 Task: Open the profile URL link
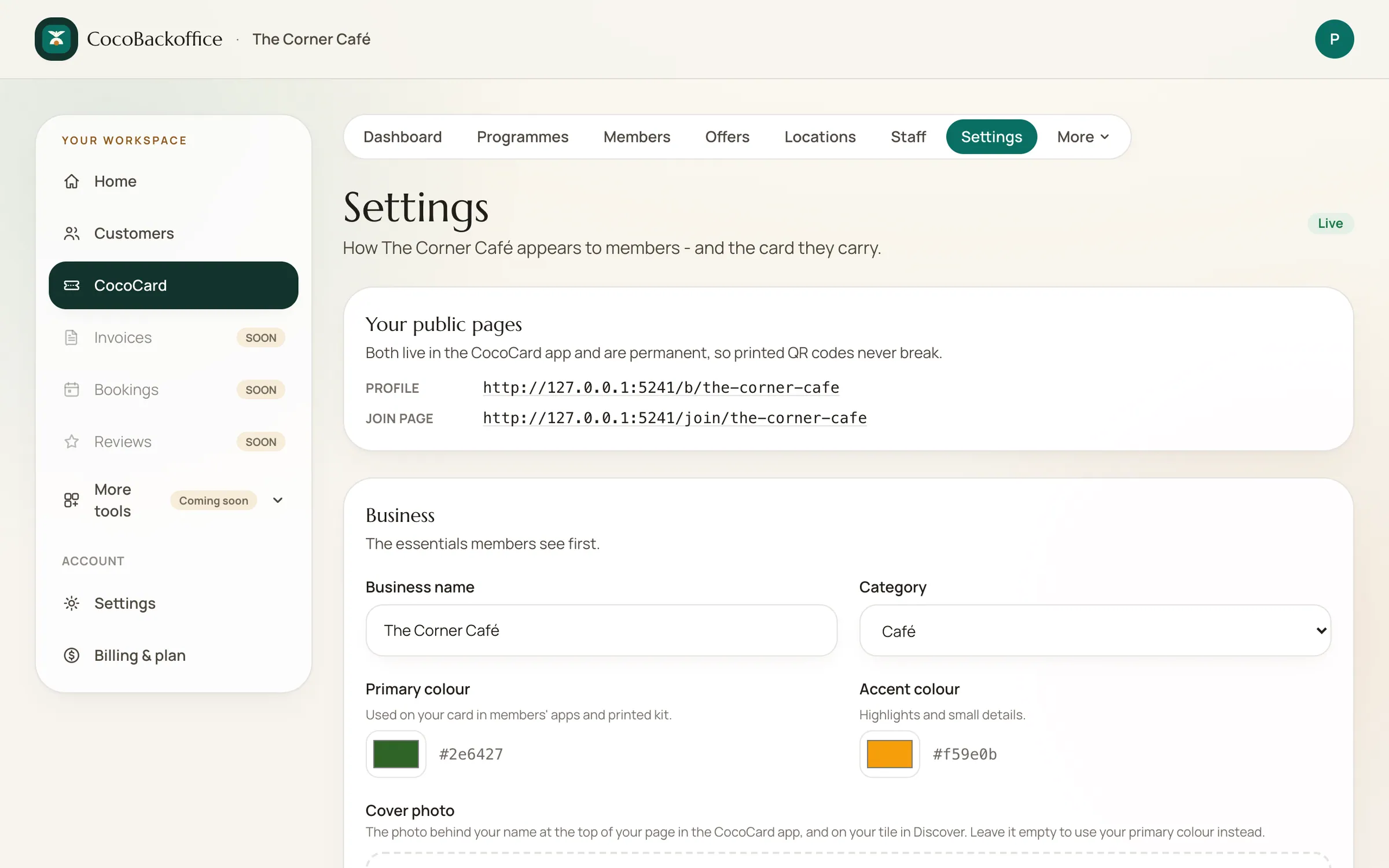tap(661, 388)
